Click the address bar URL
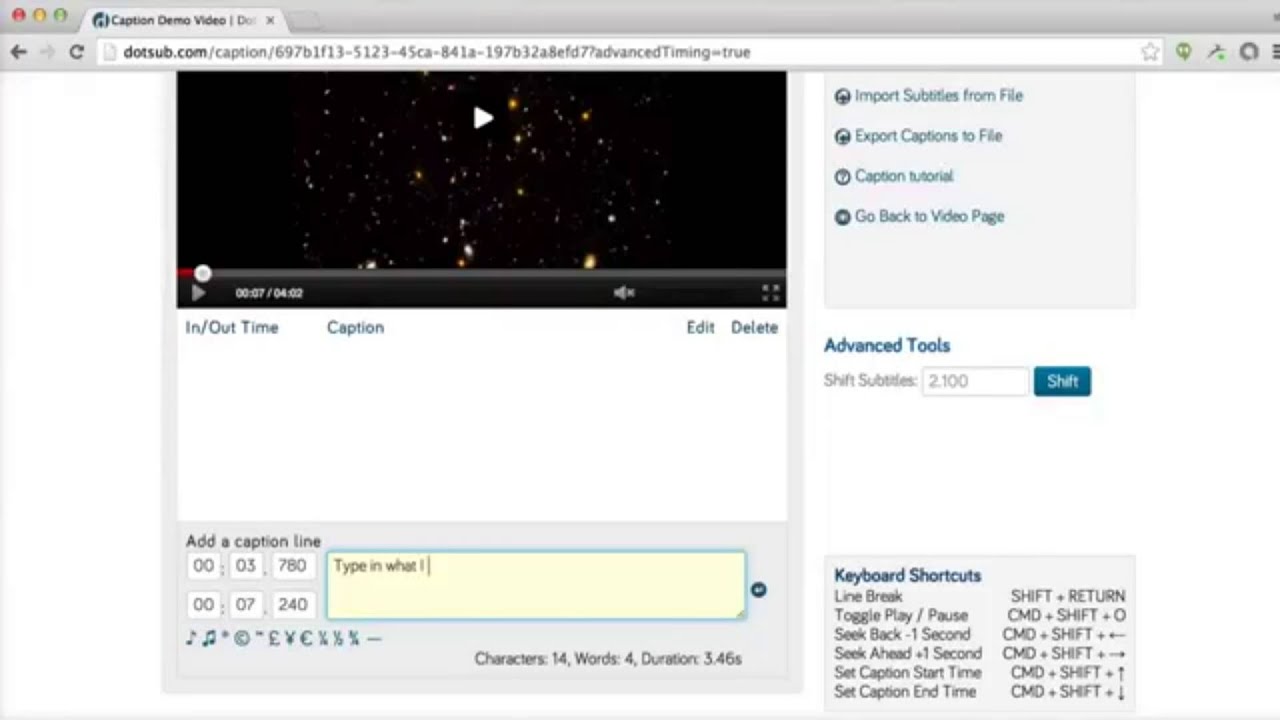This screenshot has width=1280, height=720. (437, 52)
